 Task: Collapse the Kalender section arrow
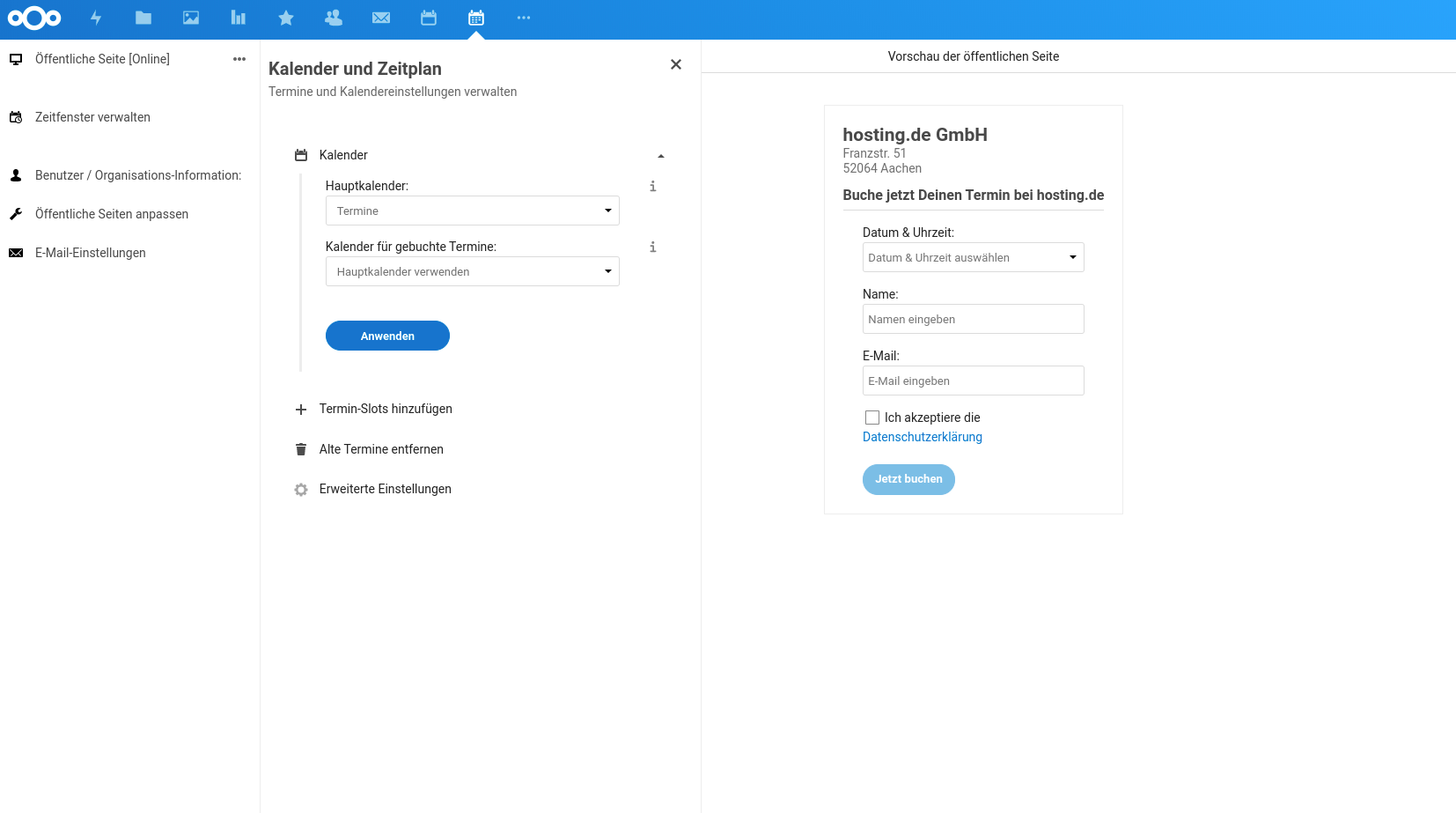click(661, 156)
